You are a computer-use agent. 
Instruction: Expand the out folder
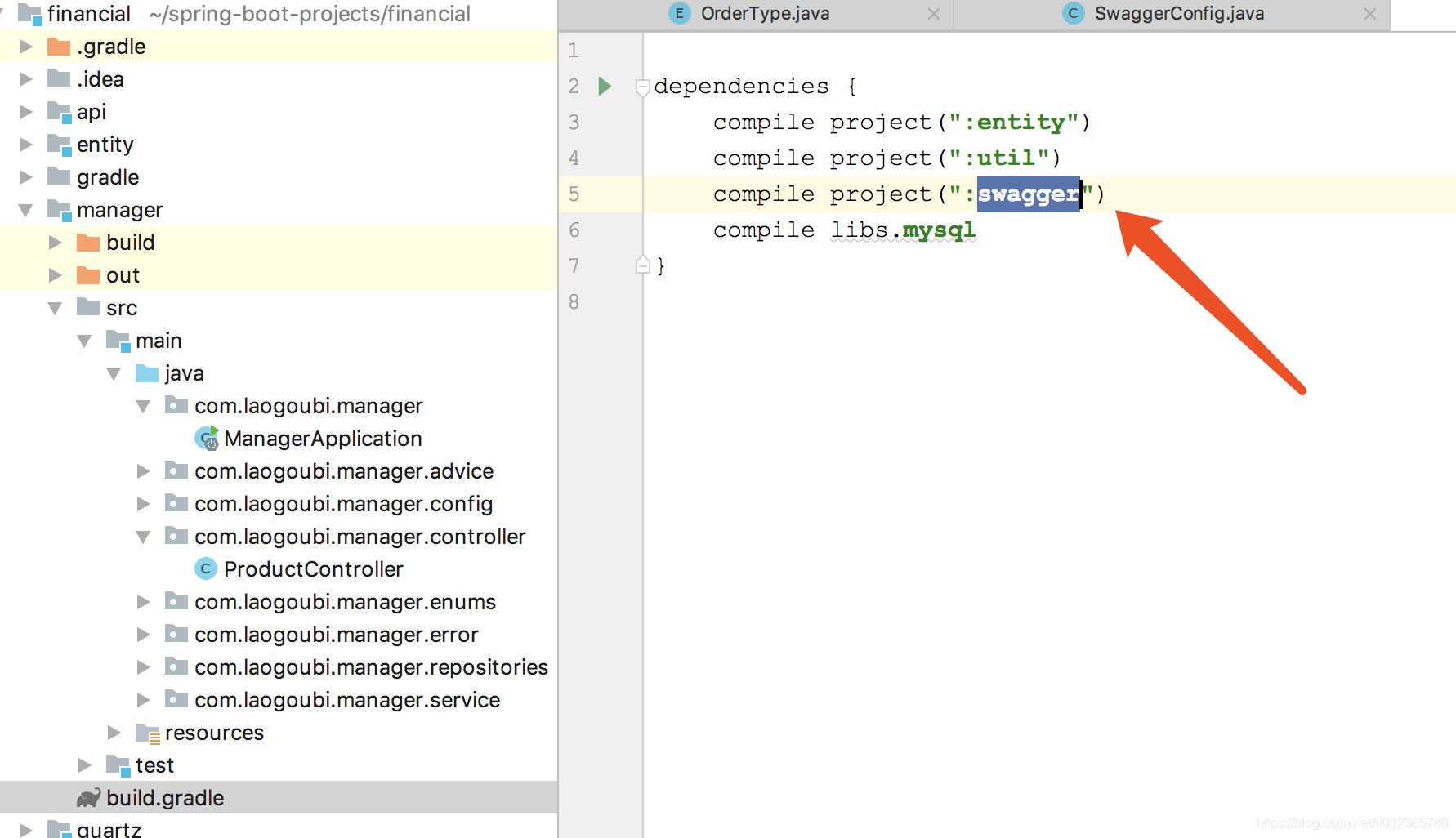click(x=55, y=275)
